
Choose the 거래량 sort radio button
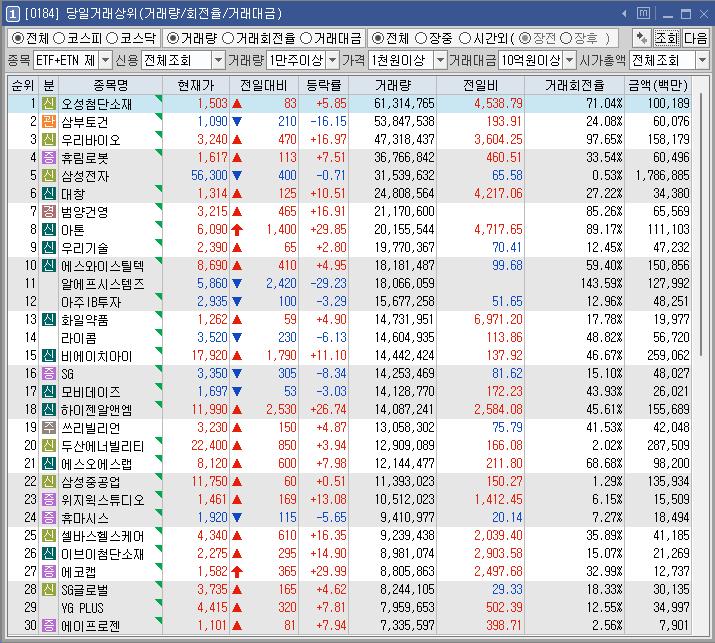point(172,38)
